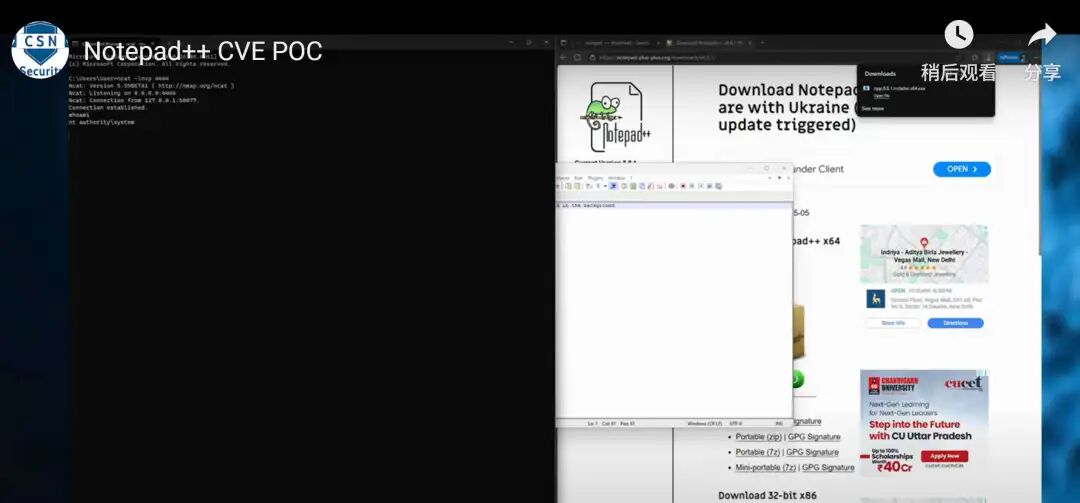Click the Store info button in map ad

(893, 323)
